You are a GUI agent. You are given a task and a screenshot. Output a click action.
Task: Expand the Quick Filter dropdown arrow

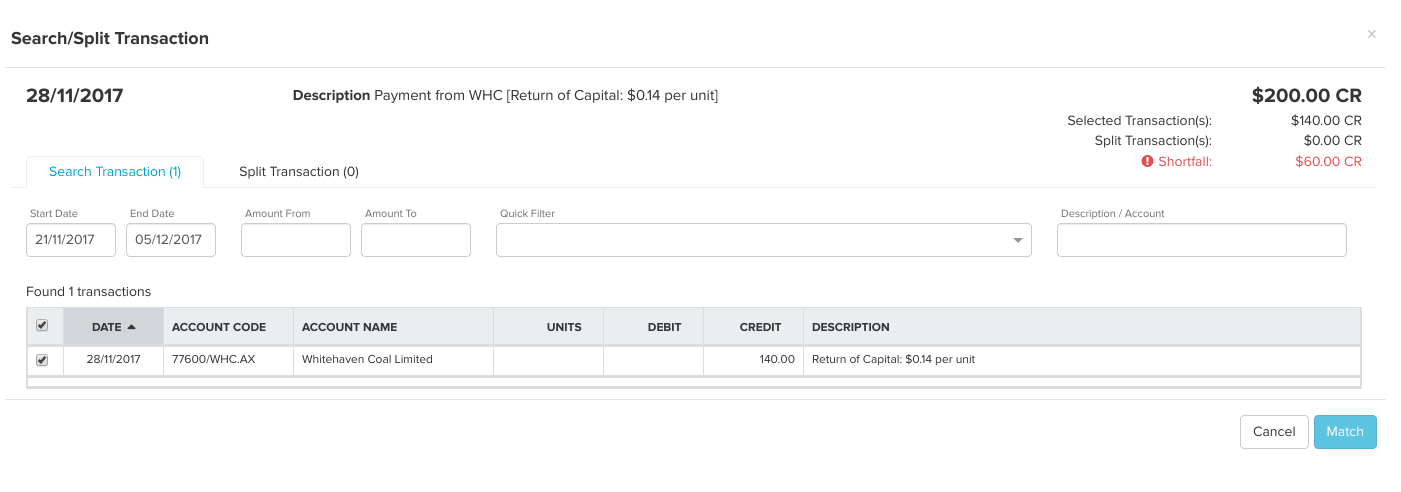(x=1017, y=240)
